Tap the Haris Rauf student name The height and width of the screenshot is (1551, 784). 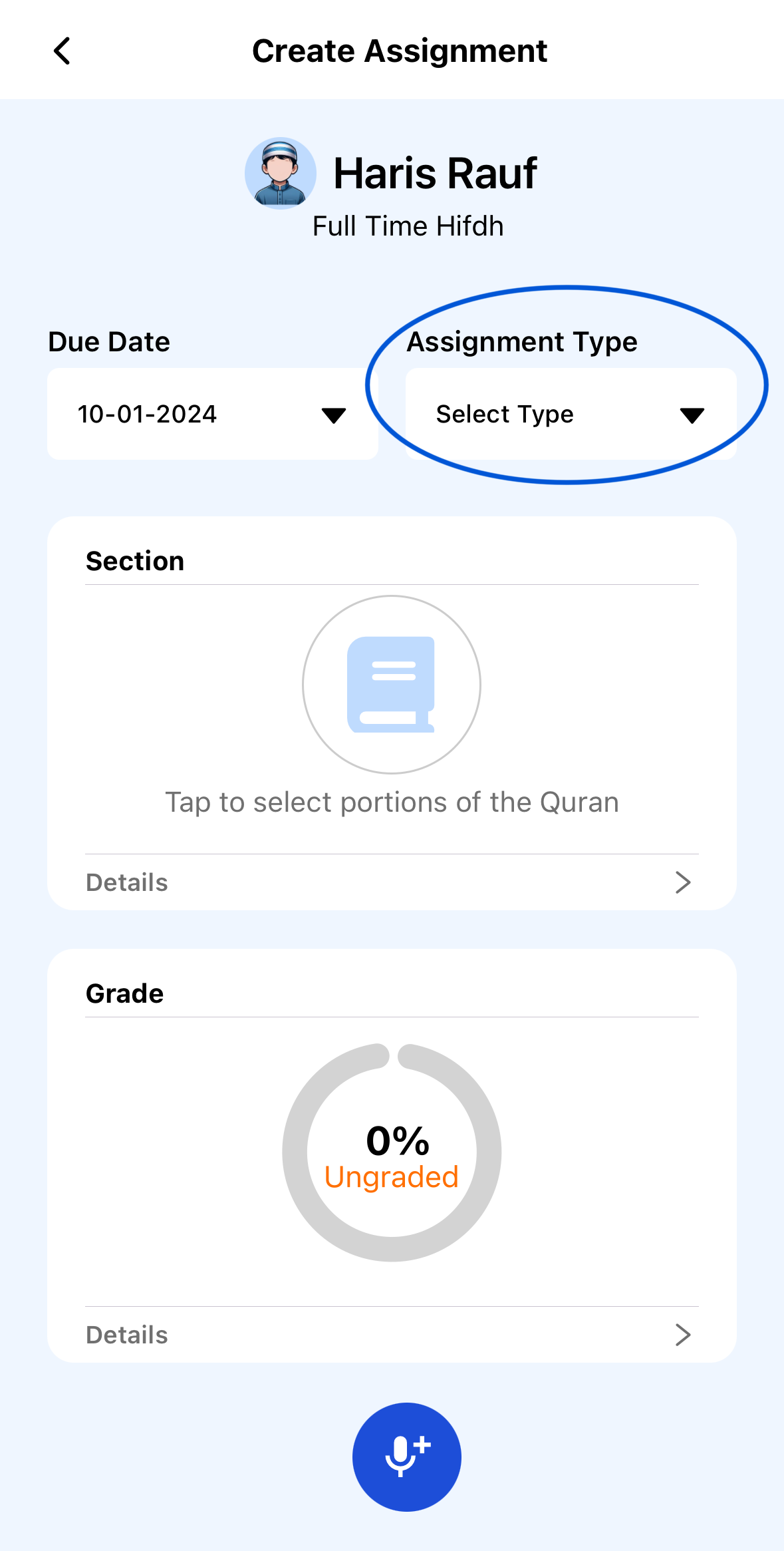coord(435,174)
